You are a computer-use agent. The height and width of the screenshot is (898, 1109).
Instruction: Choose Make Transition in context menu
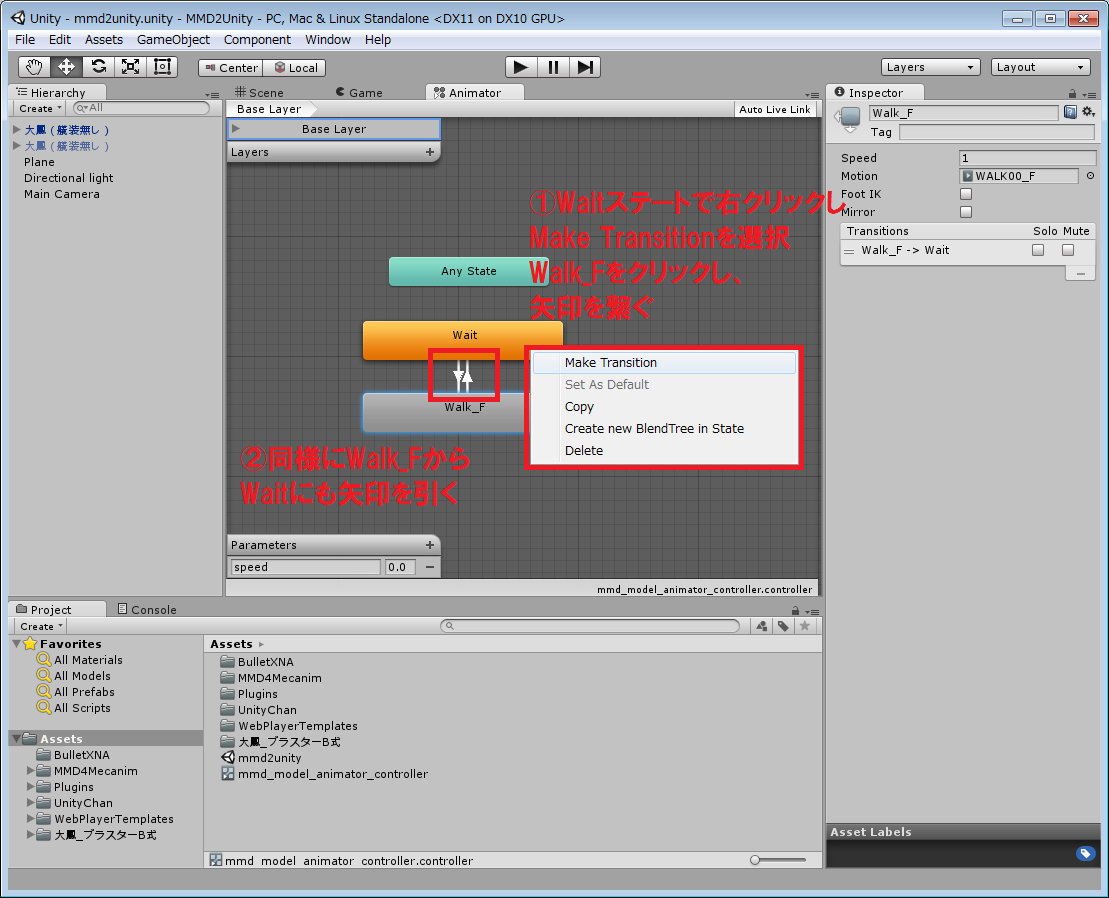664,363
